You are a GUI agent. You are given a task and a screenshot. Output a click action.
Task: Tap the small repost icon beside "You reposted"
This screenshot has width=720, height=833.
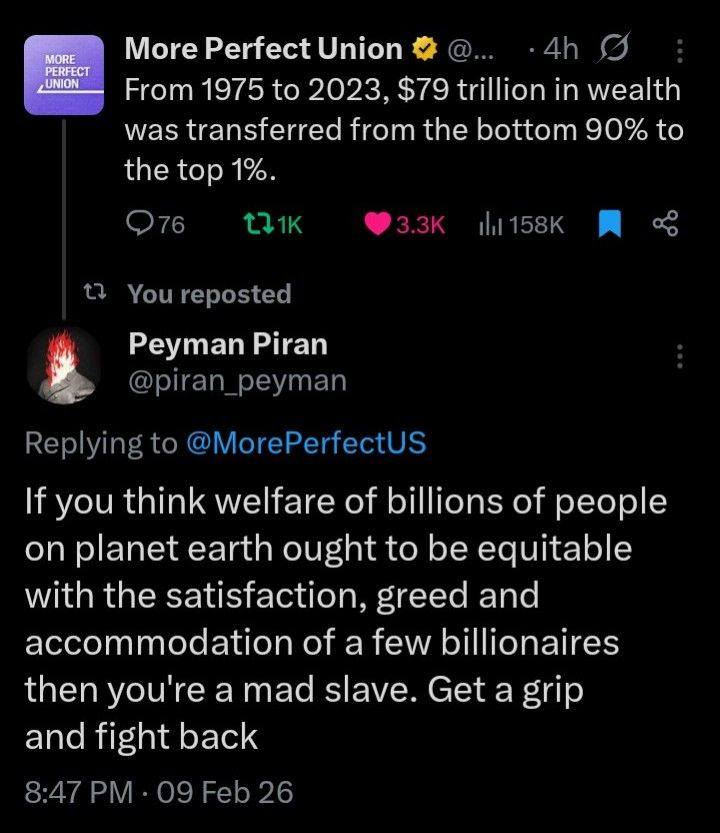pyautogui.click(x=94, y=294)
